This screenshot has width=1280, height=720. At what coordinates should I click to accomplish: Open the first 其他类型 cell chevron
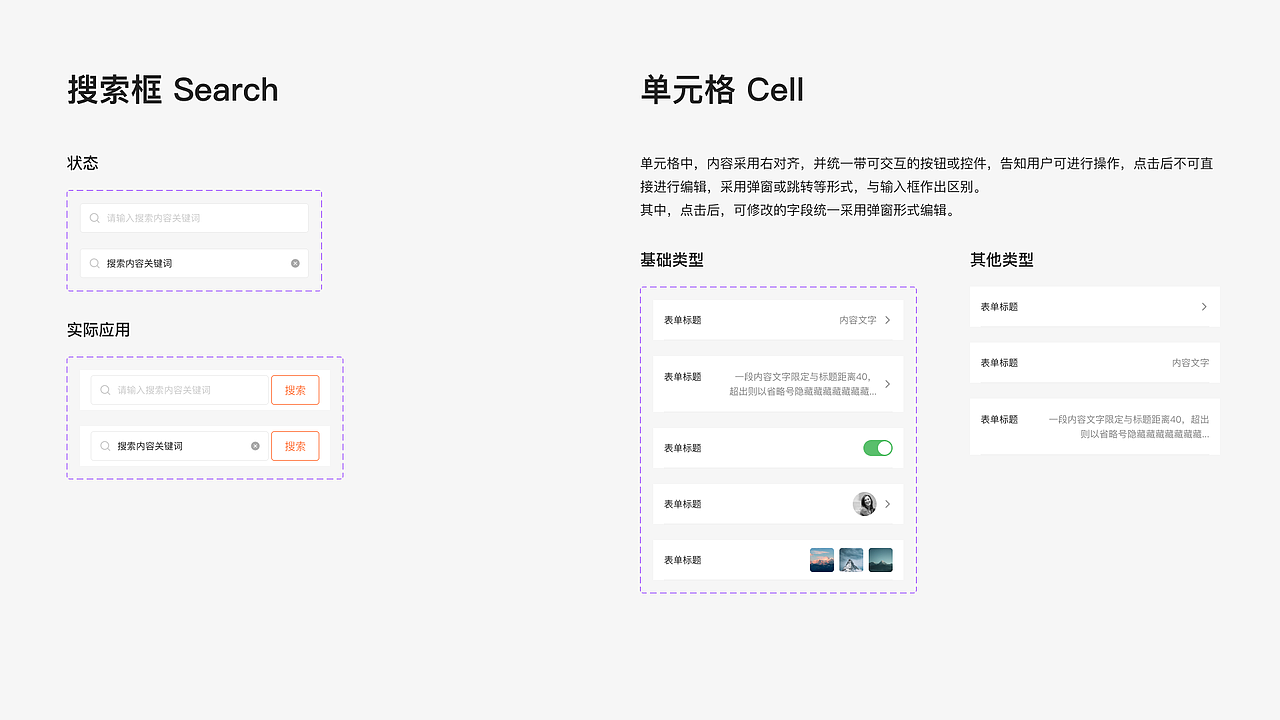point(1203,306)
